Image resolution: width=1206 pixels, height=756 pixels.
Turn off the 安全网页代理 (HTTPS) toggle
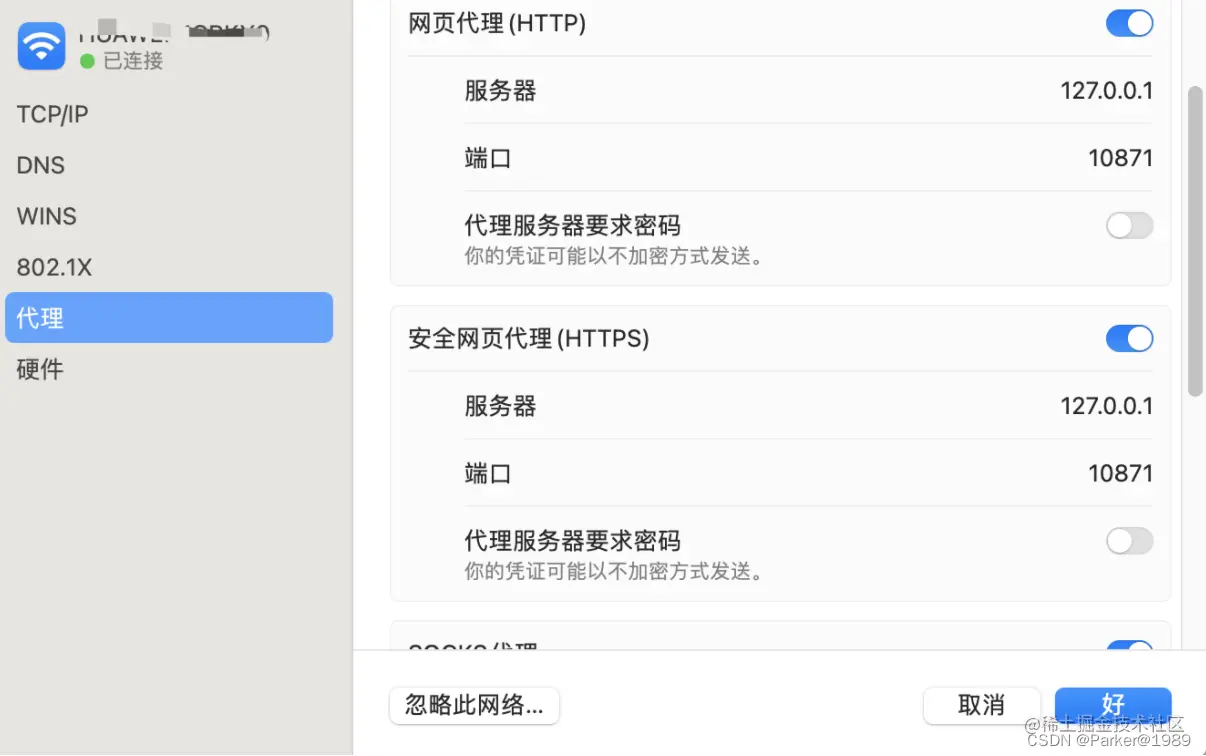pyautogui.click(x=1129, y=338)
